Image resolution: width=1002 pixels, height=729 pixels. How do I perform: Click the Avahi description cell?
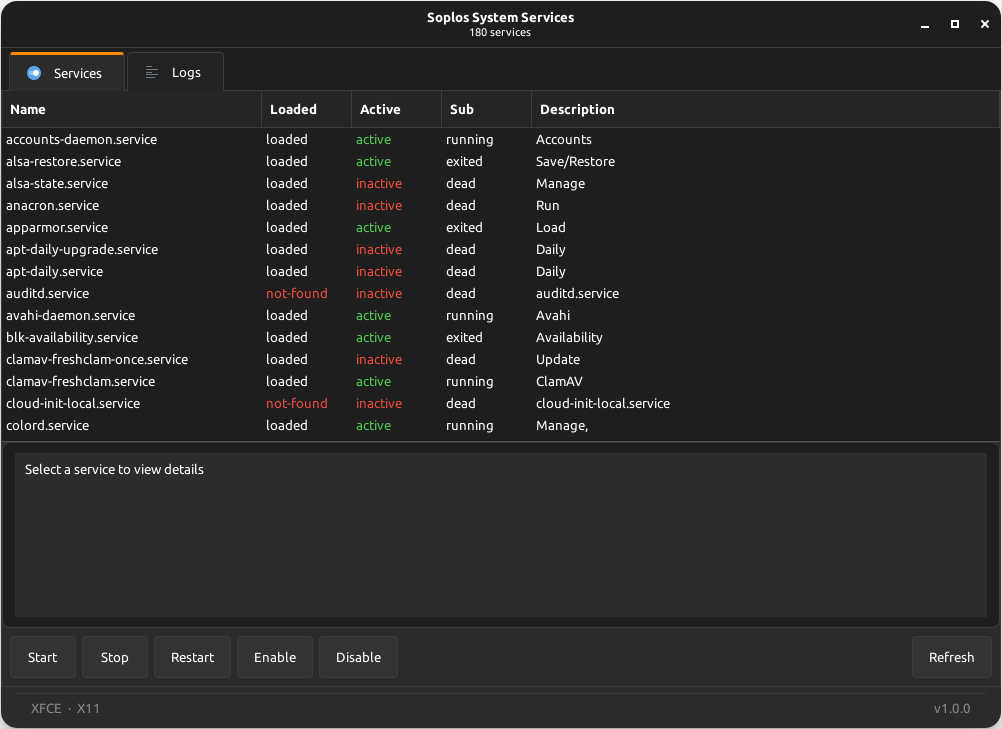coord(553,316)
